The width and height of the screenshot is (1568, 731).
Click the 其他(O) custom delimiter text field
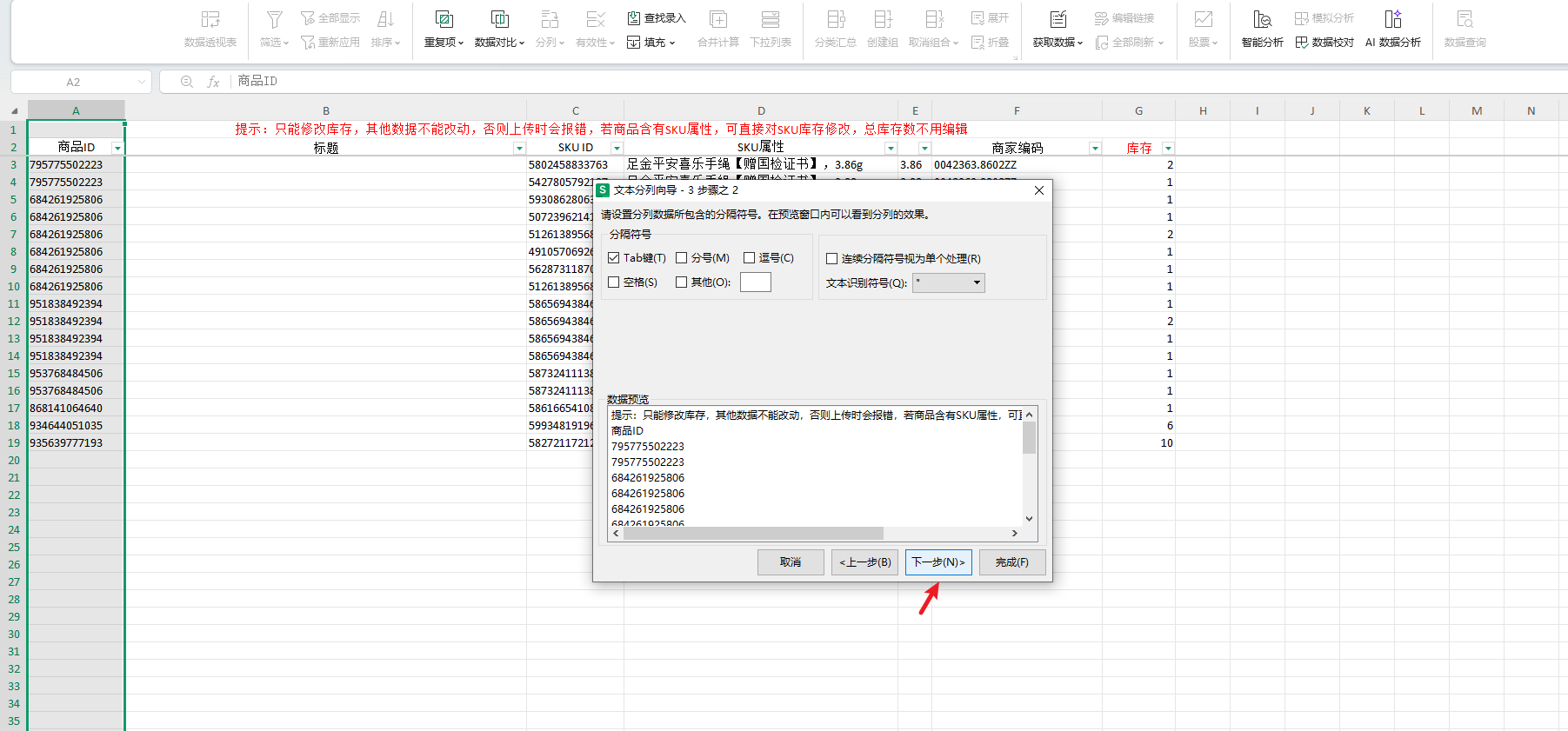point(755,282)
